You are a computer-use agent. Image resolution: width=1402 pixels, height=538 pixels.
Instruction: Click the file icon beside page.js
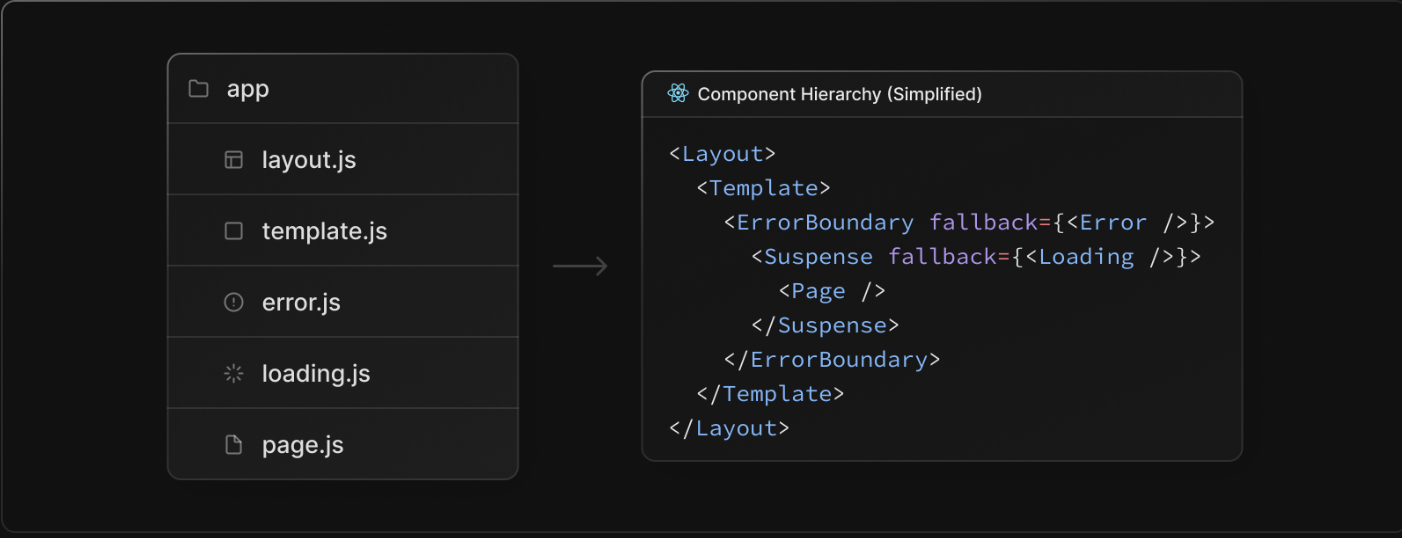[x=233, y=445]
